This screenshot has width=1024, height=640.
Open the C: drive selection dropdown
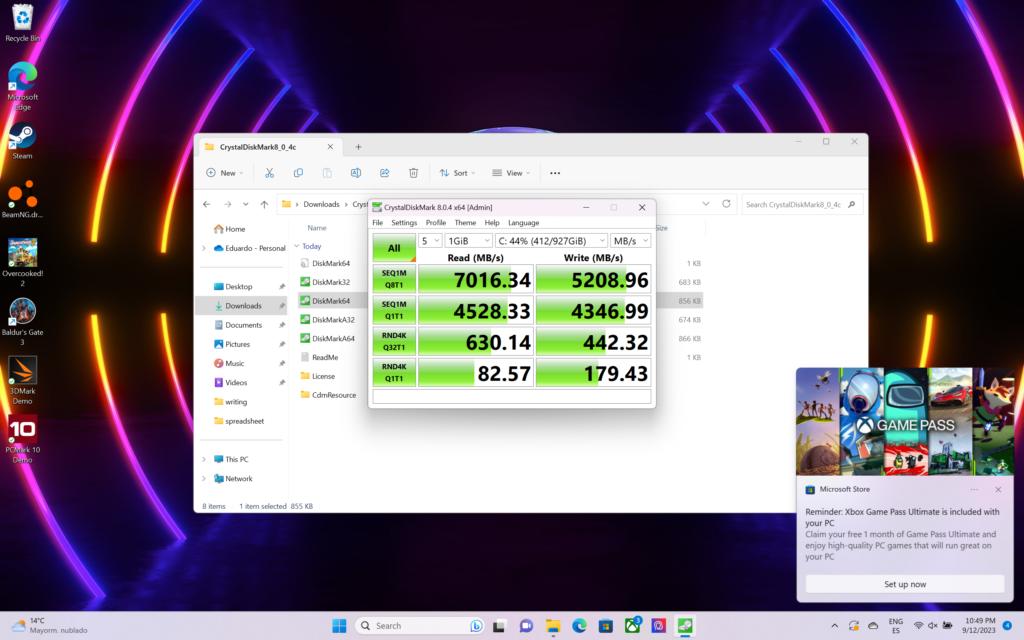(x=551, y=241)
